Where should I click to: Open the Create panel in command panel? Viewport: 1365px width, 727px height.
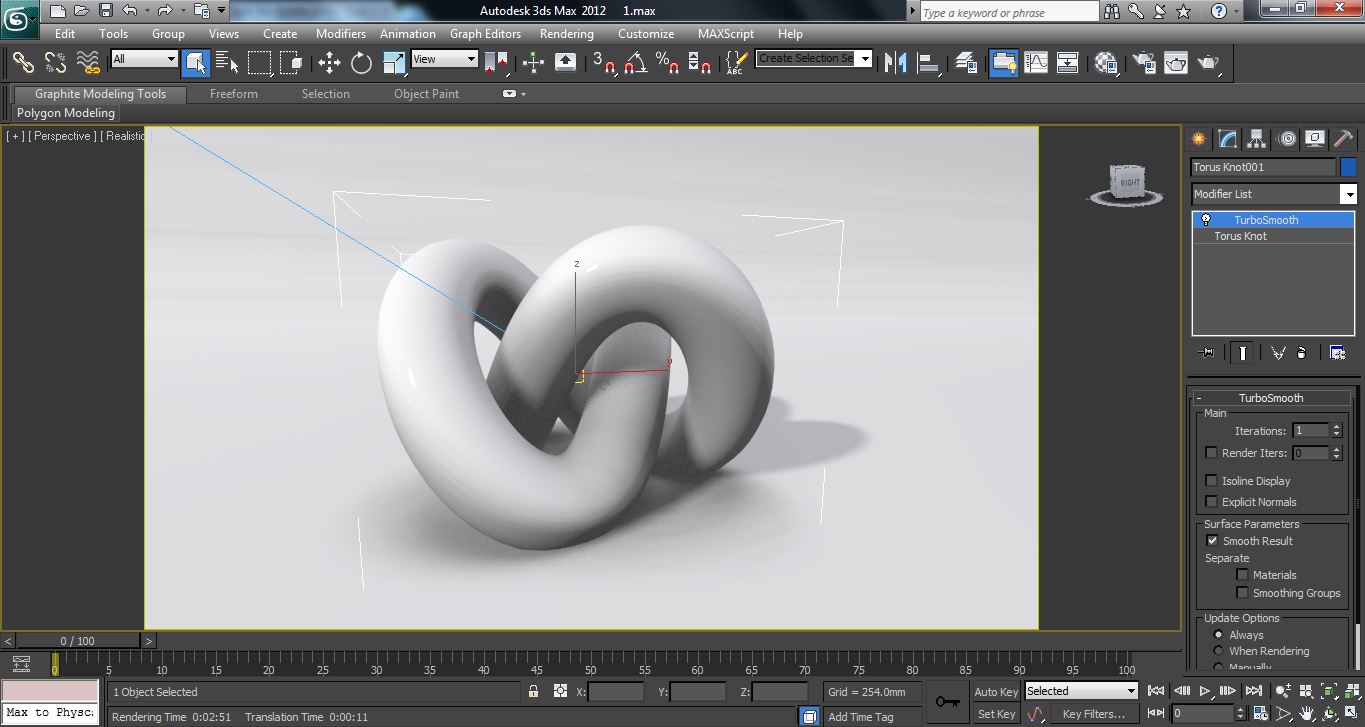1197,139
